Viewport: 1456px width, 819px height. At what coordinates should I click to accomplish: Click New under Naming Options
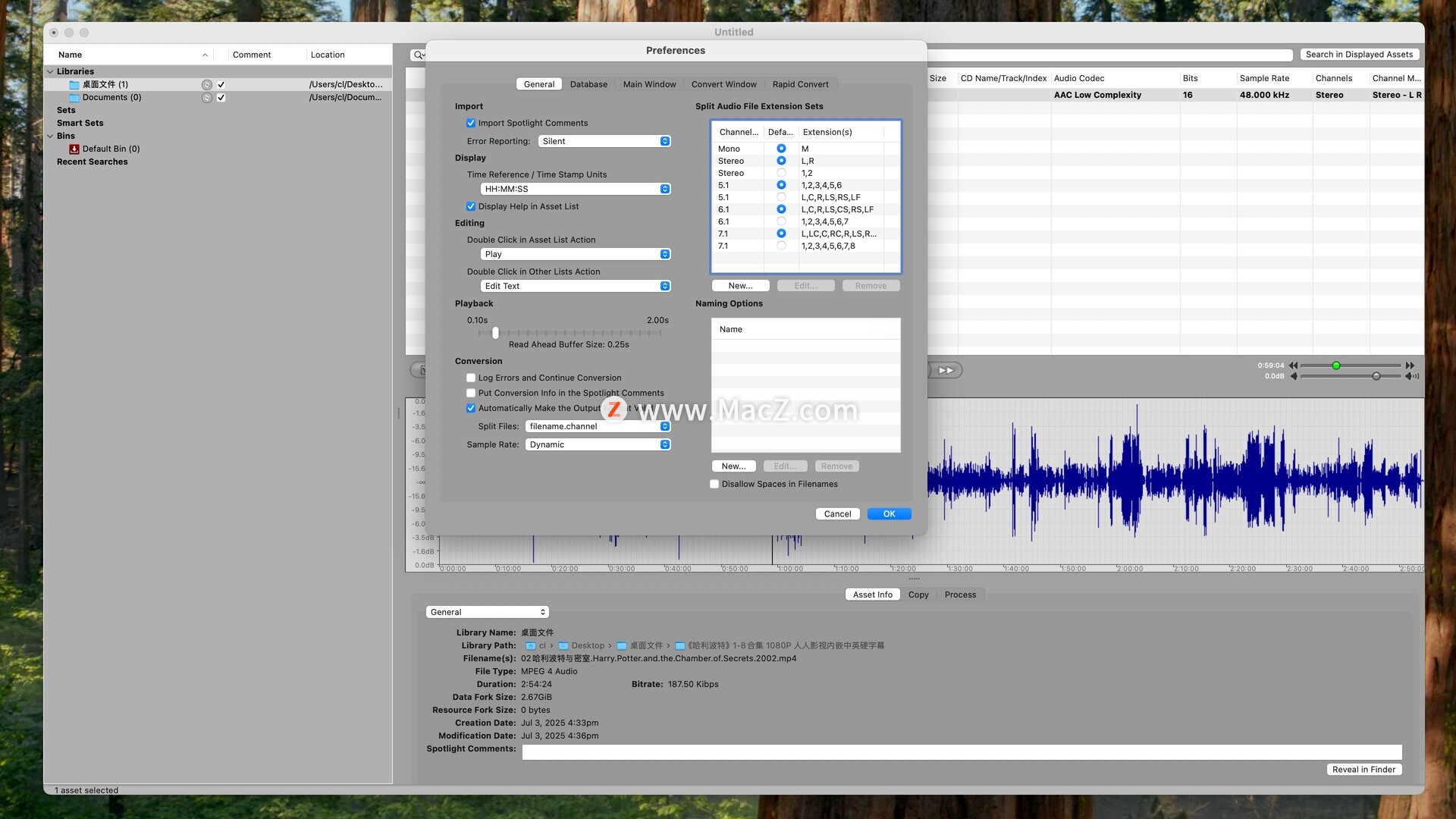coord(733,466)
